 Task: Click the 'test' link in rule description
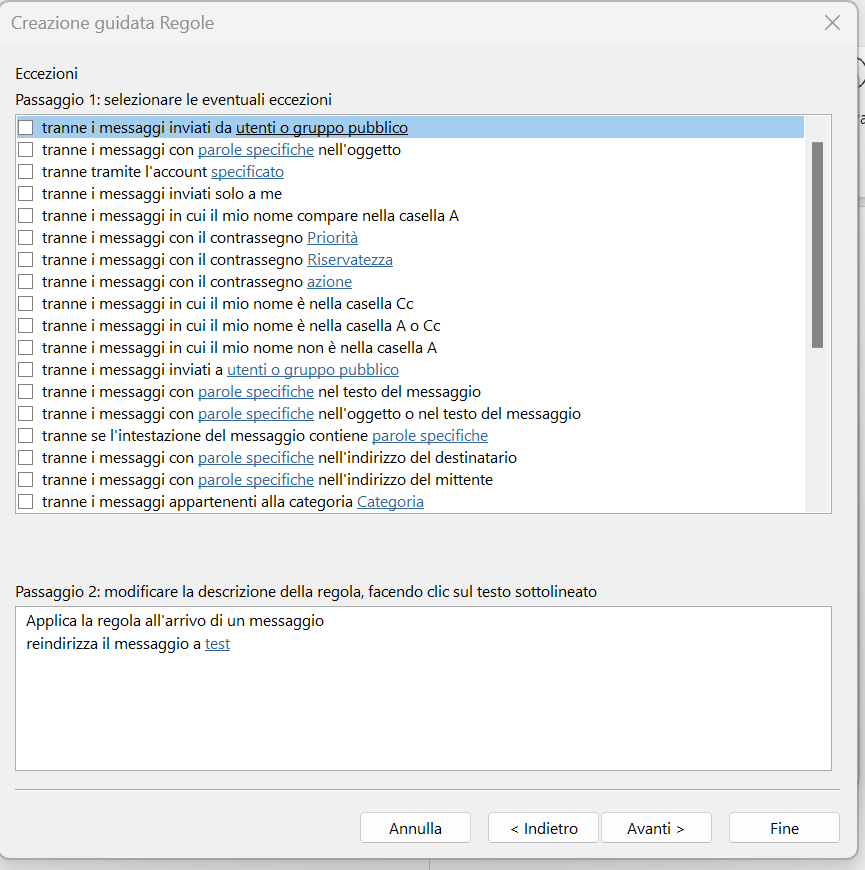tap(217, 644)
